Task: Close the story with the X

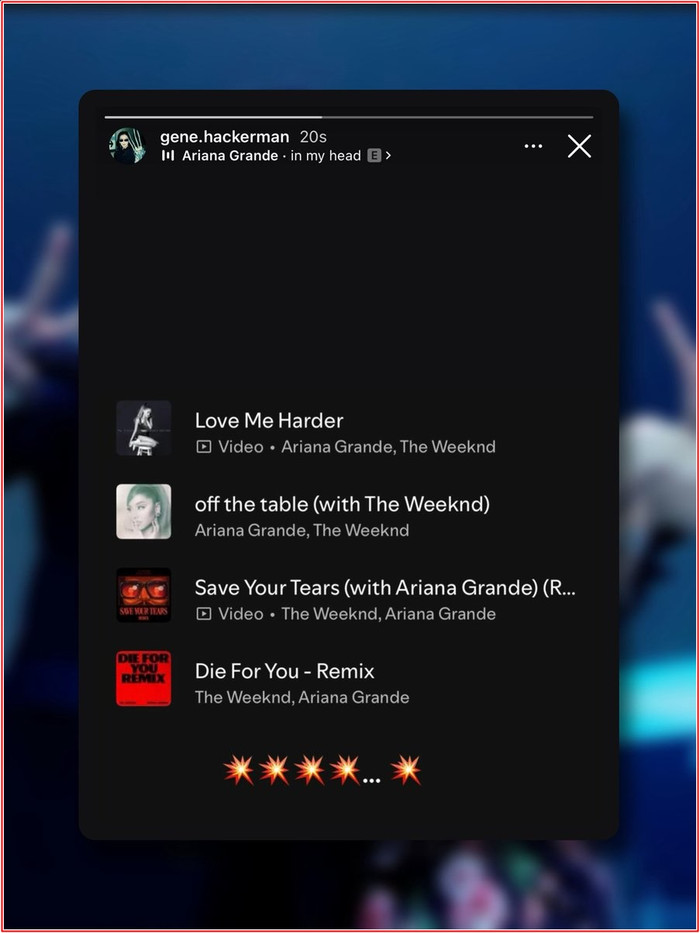Action: pos(579,146)
